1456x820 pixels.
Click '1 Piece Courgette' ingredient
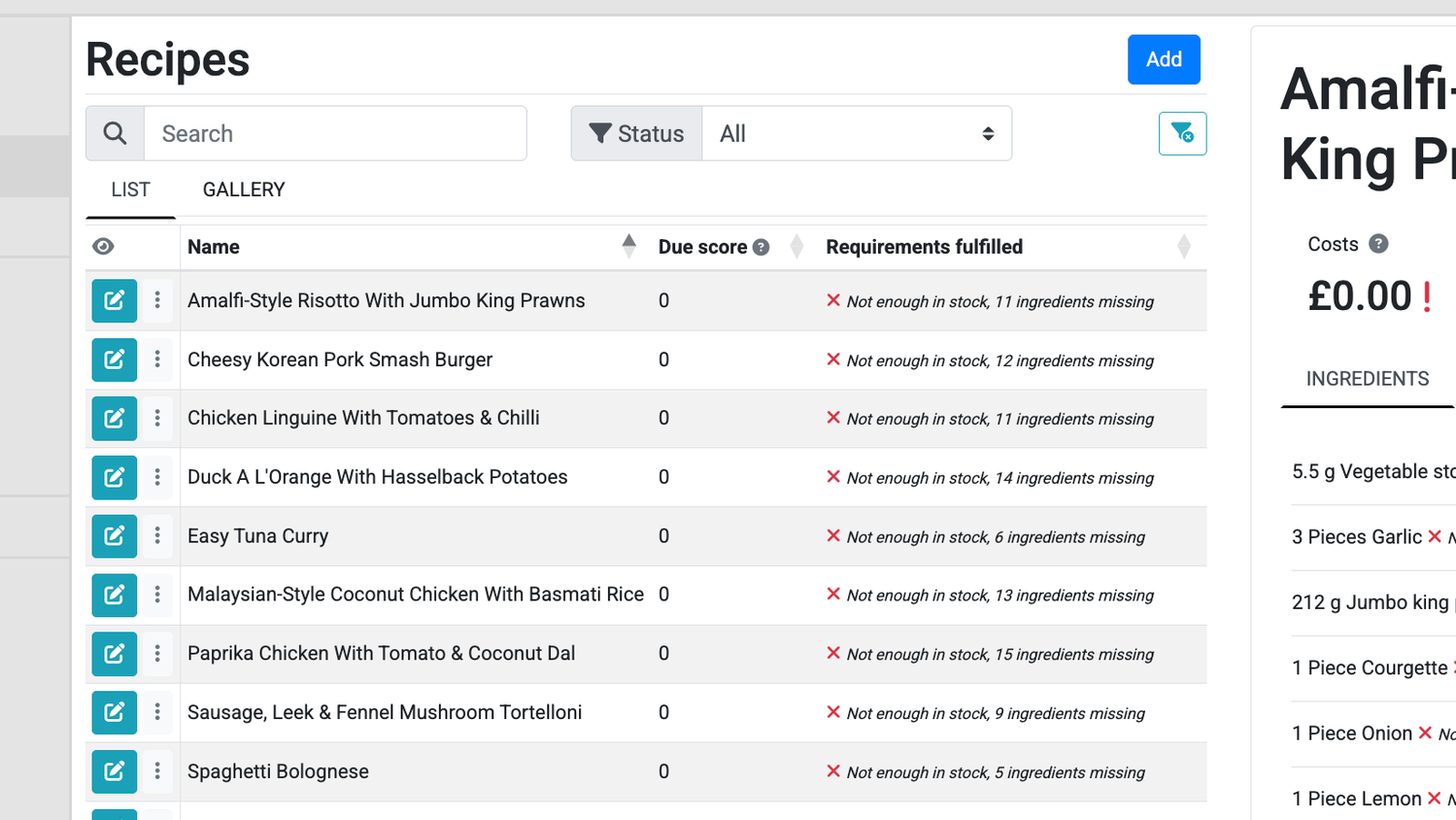click(1370, 667)
